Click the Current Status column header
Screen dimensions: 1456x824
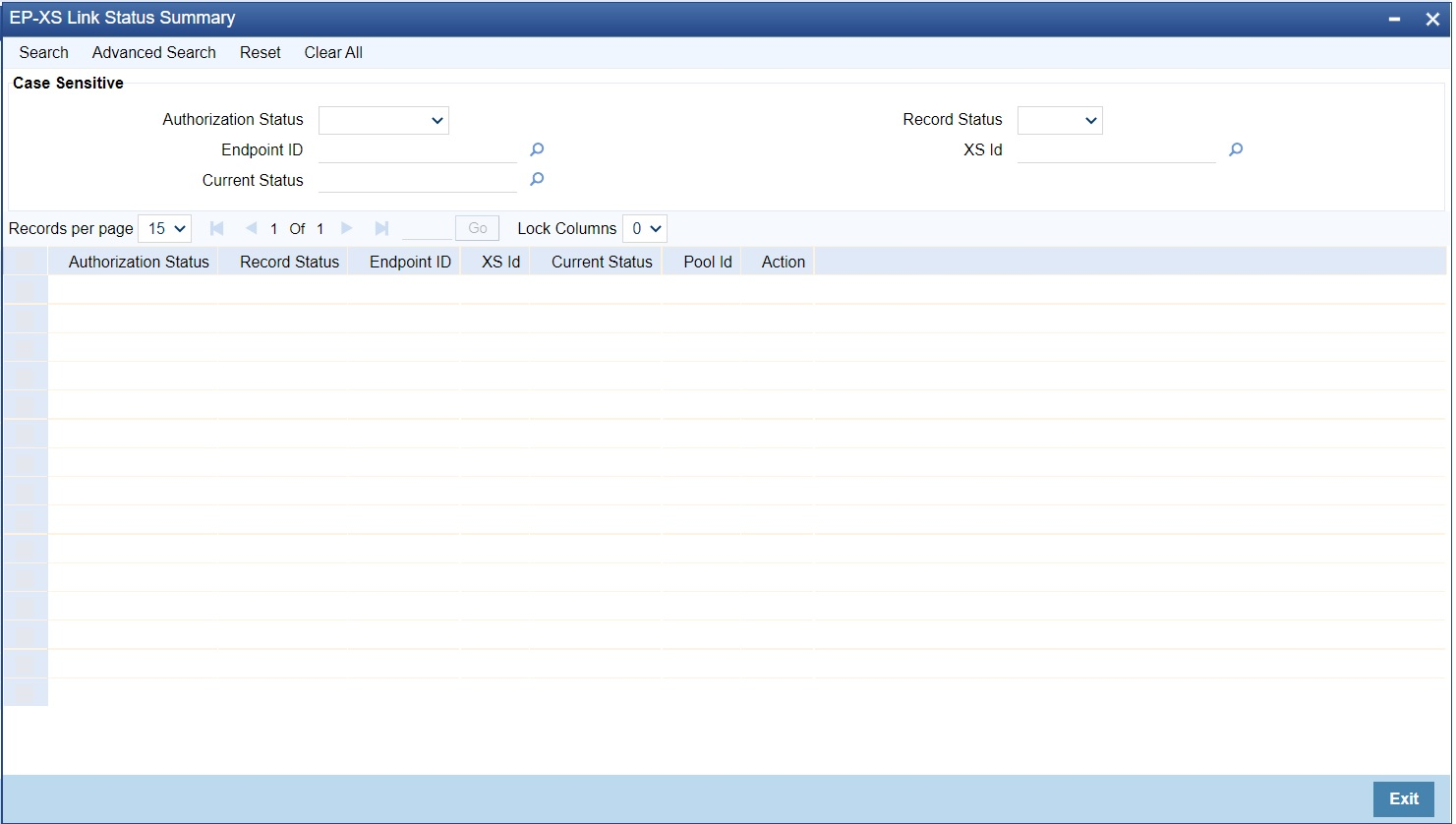[602, 262]
